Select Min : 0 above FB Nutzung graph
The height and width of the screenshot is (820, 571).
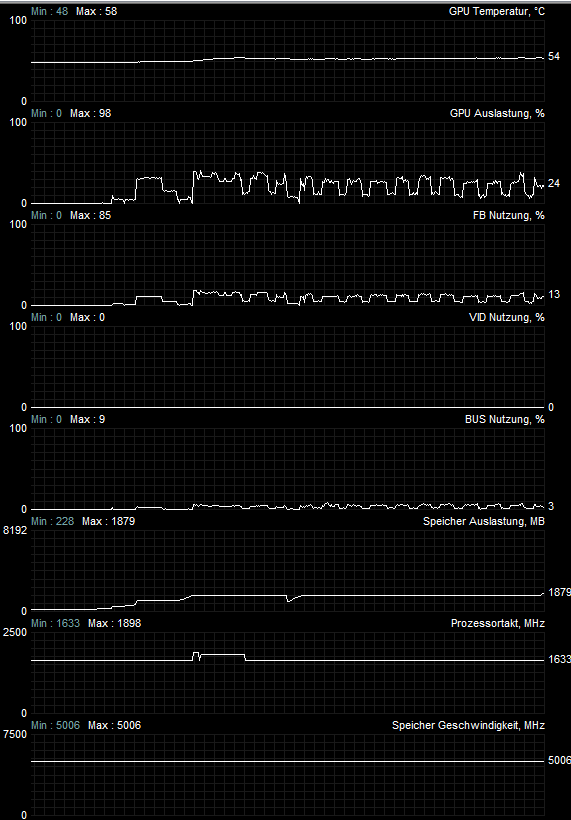(46, 215)
